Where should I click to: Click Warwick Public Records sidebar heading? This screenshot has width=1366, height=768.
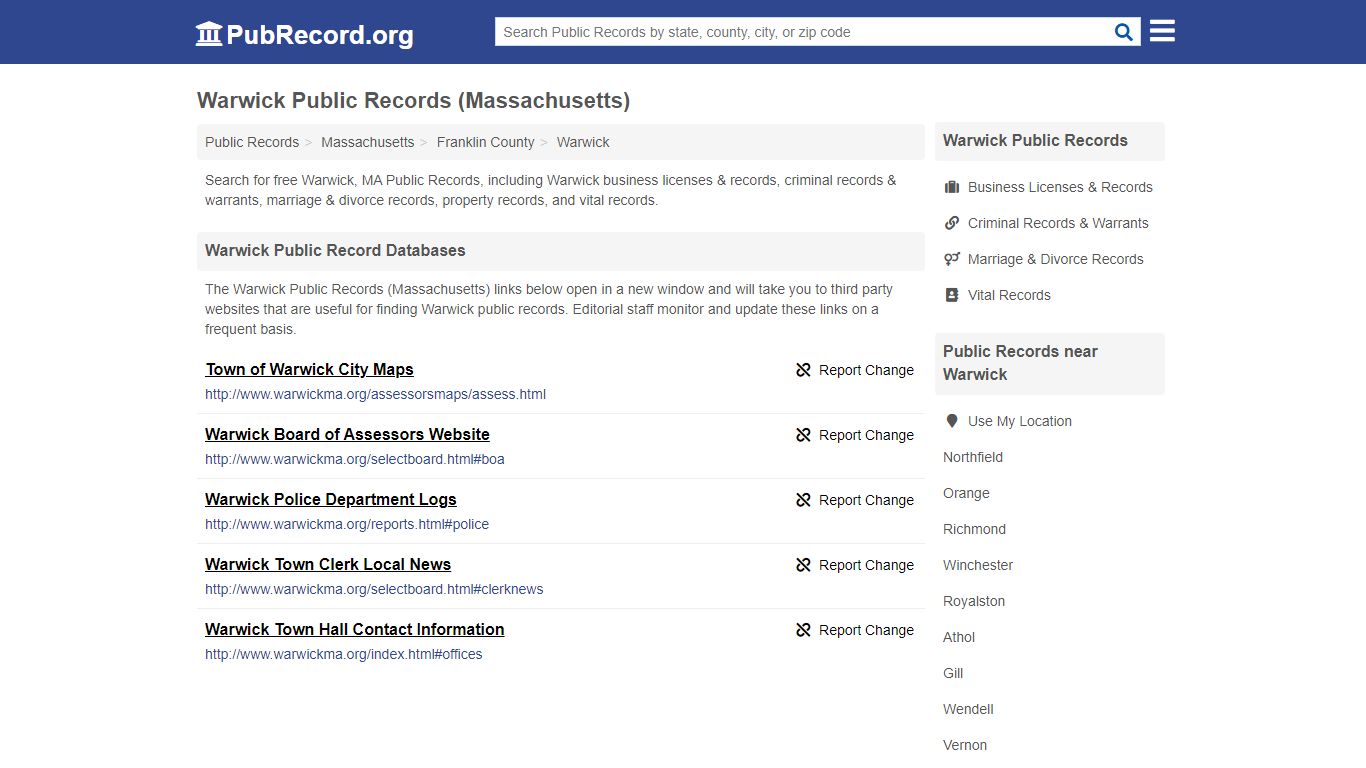[x=1035, y=141]
